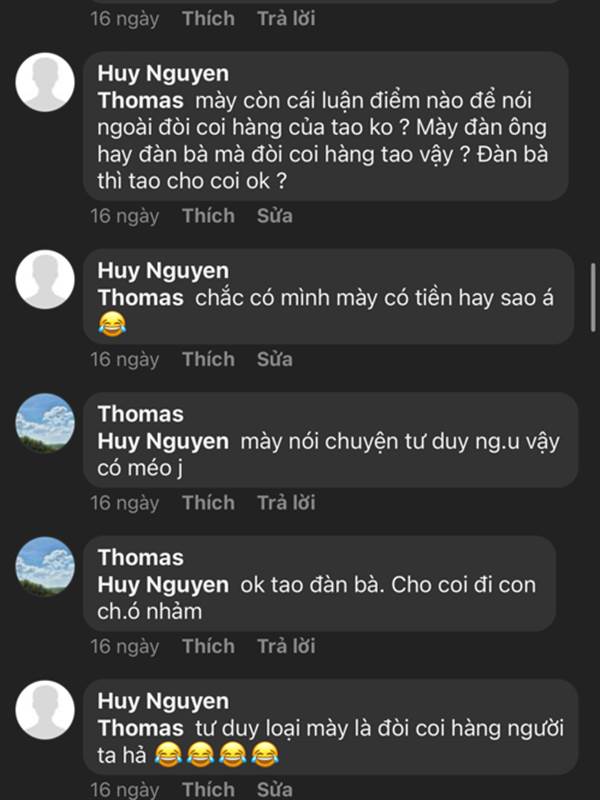The image size is (600, 800).
Task: Click Huy Nguyen's avatar beside the 'tư duy loại mày' comment
Action: [x=46, y=711]
